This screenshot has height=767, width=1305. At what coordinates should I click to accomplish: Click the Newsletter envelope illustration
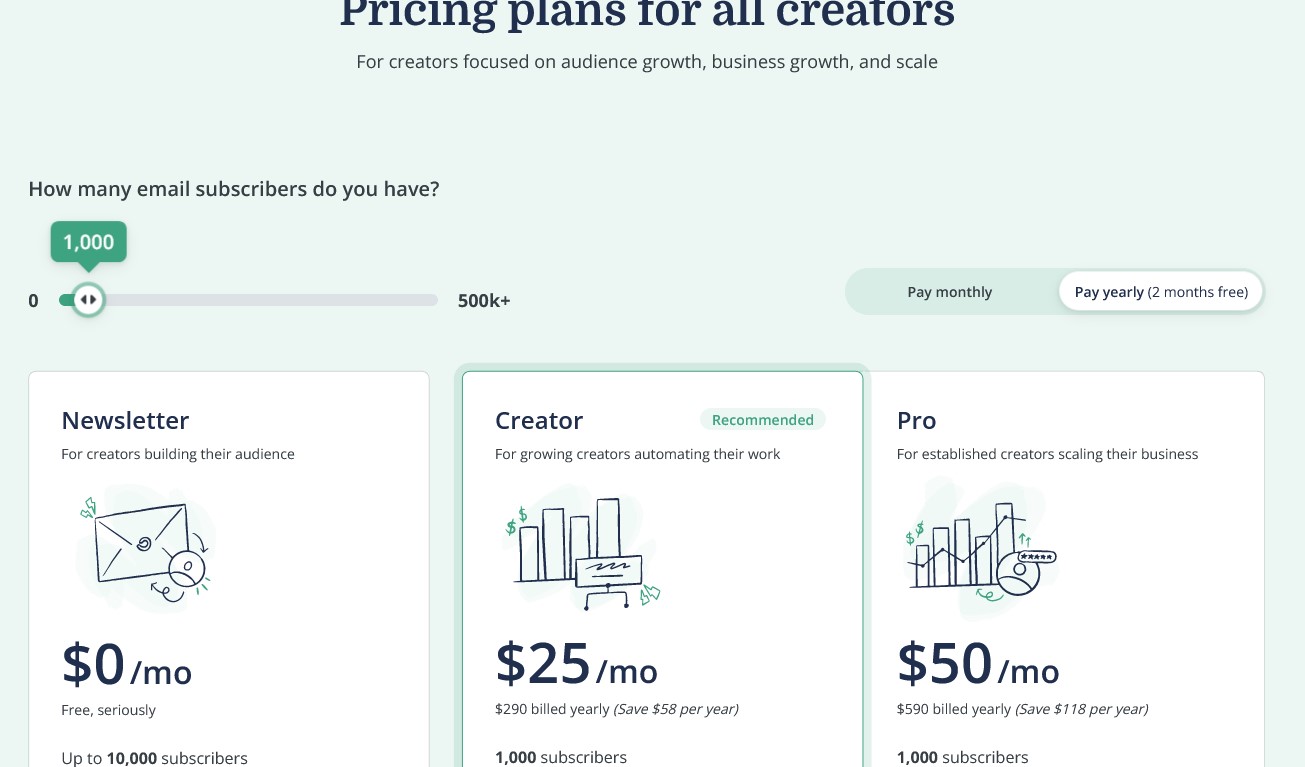pos(145,550)
